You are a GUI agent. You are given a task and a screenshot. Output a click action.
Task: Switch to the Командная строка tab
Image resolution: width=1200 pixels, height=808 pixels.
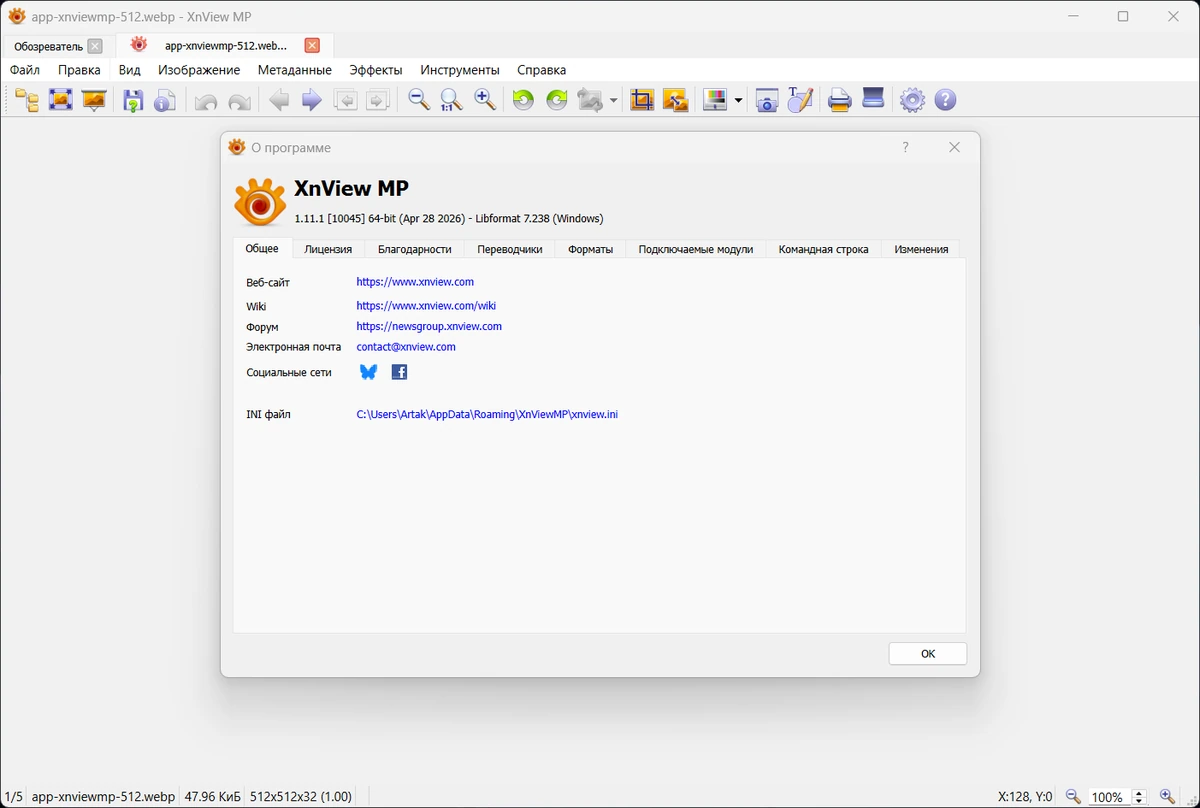[x=824, y=249]
